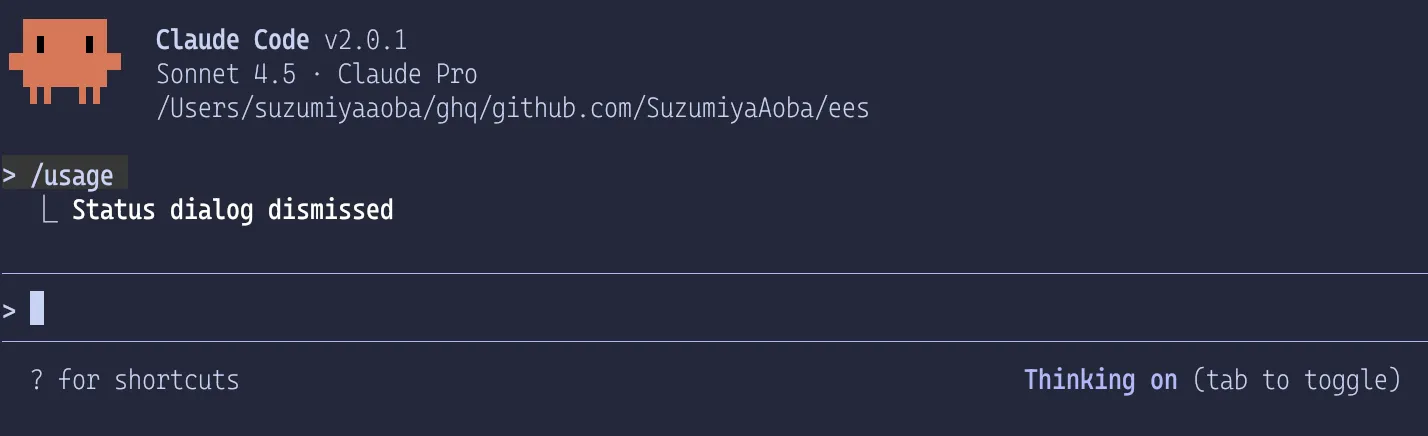The height and width of the screenshot is (436, 1428).
Task: Click the "Status dialog dismissed" message
Action: tap(232, 210)
